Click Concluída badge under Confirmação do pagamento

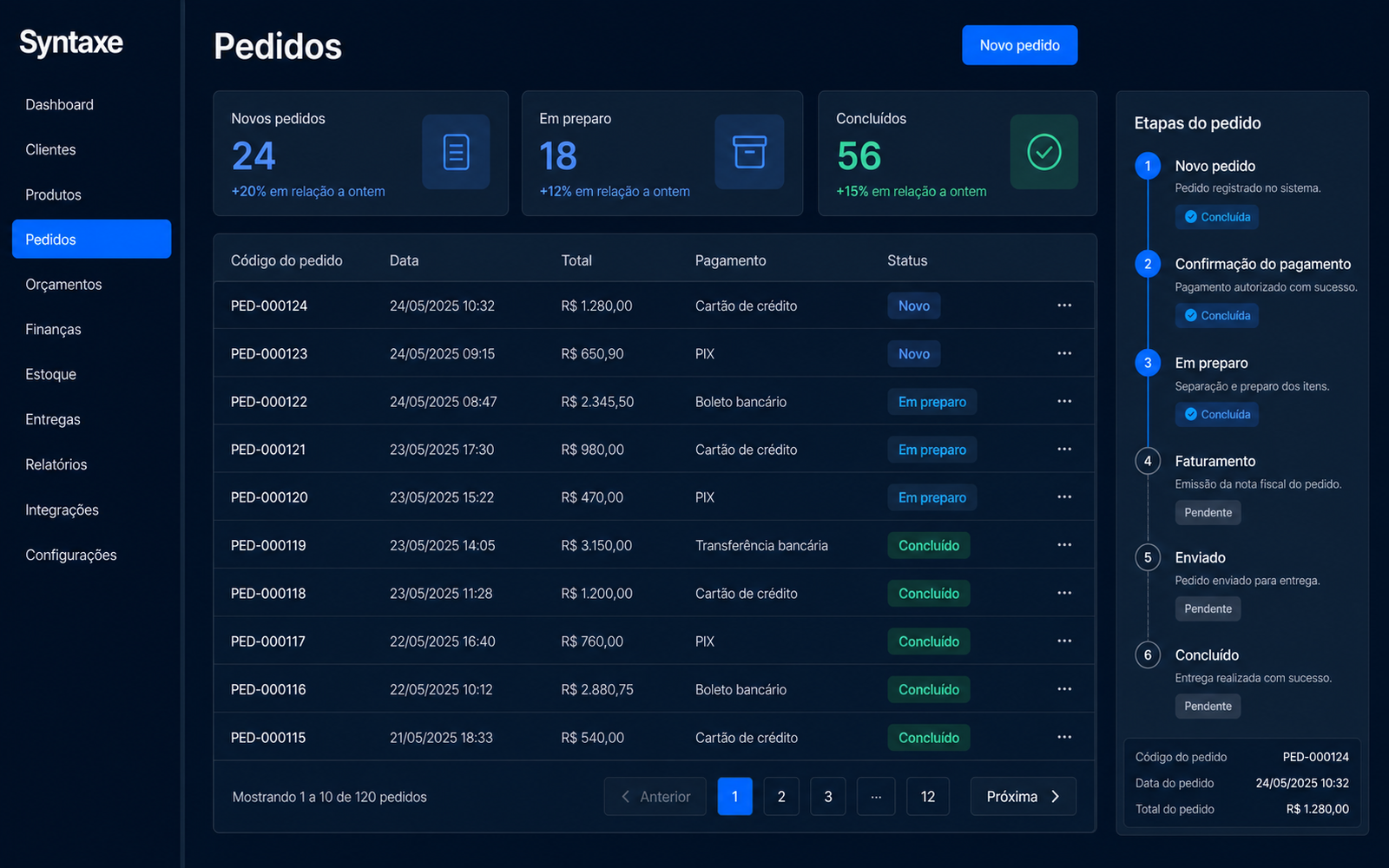click(1217, 315)
